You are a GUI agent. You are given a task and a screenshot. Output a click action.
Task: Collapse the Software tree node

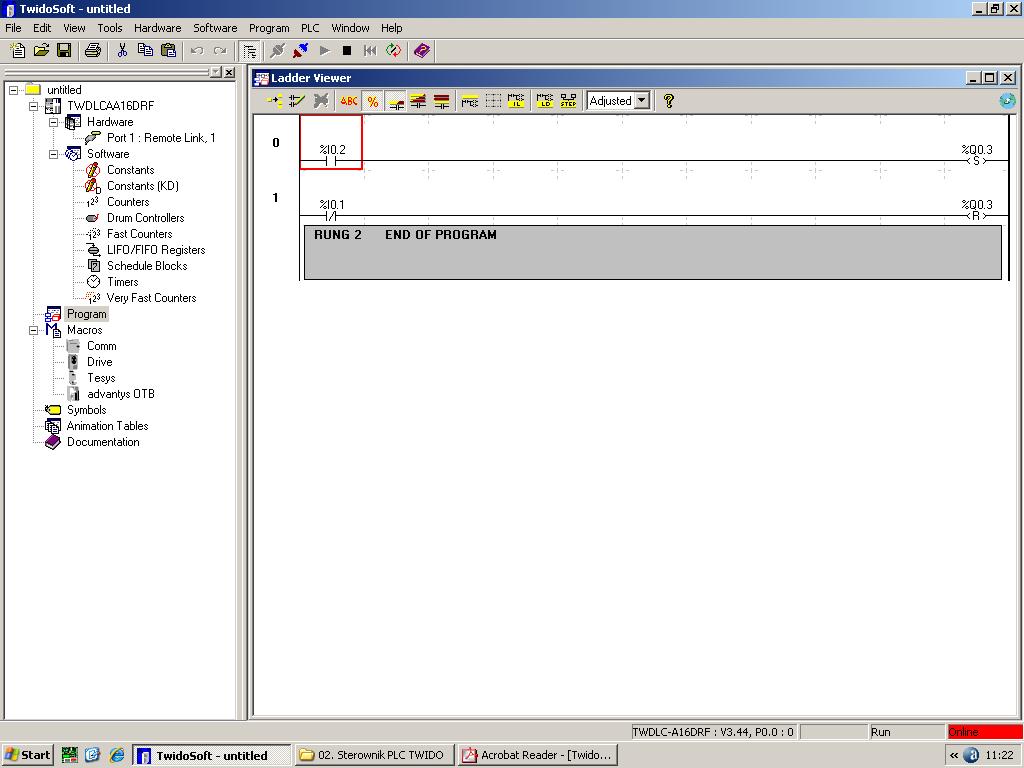[54, 154]
